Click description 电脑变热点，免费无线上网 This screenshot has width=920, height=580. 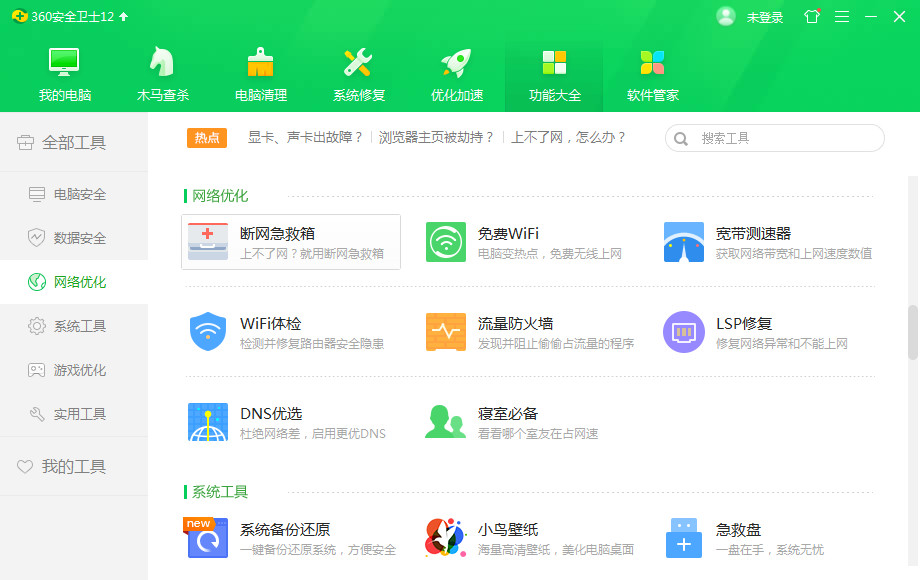coord(550,253)
